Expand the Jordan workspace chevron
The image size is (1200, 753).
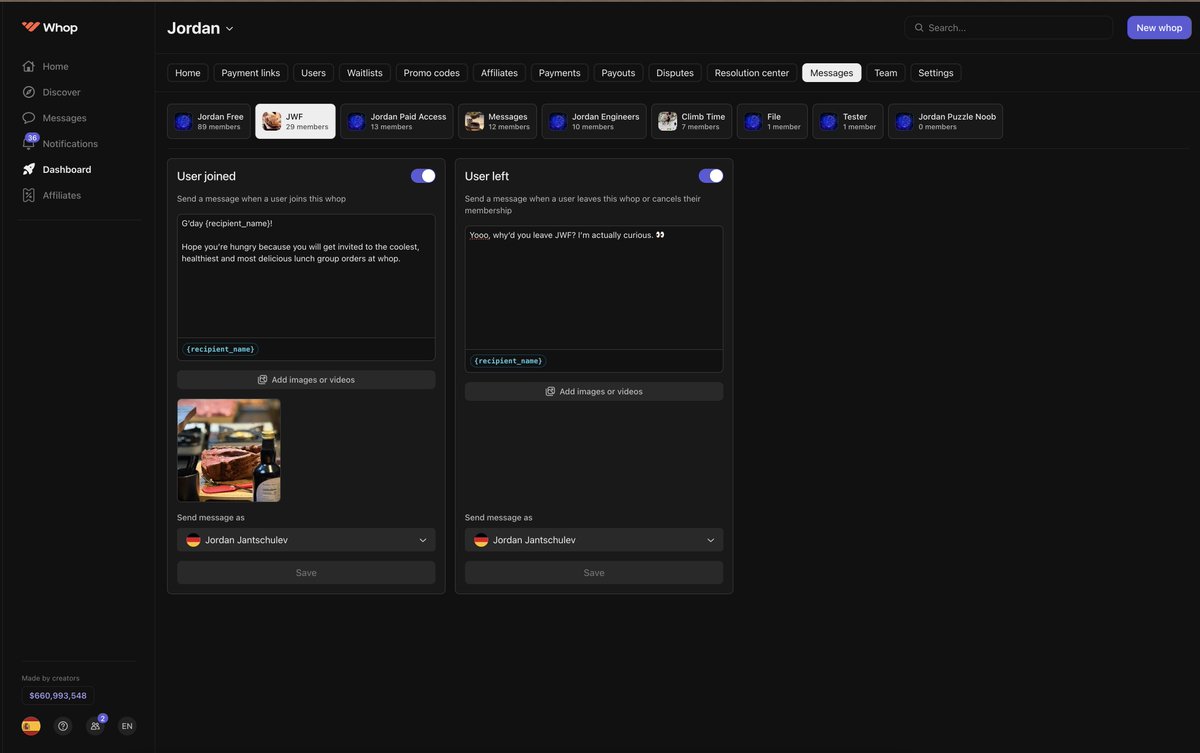pyautogui.click(x=228, y=27)
